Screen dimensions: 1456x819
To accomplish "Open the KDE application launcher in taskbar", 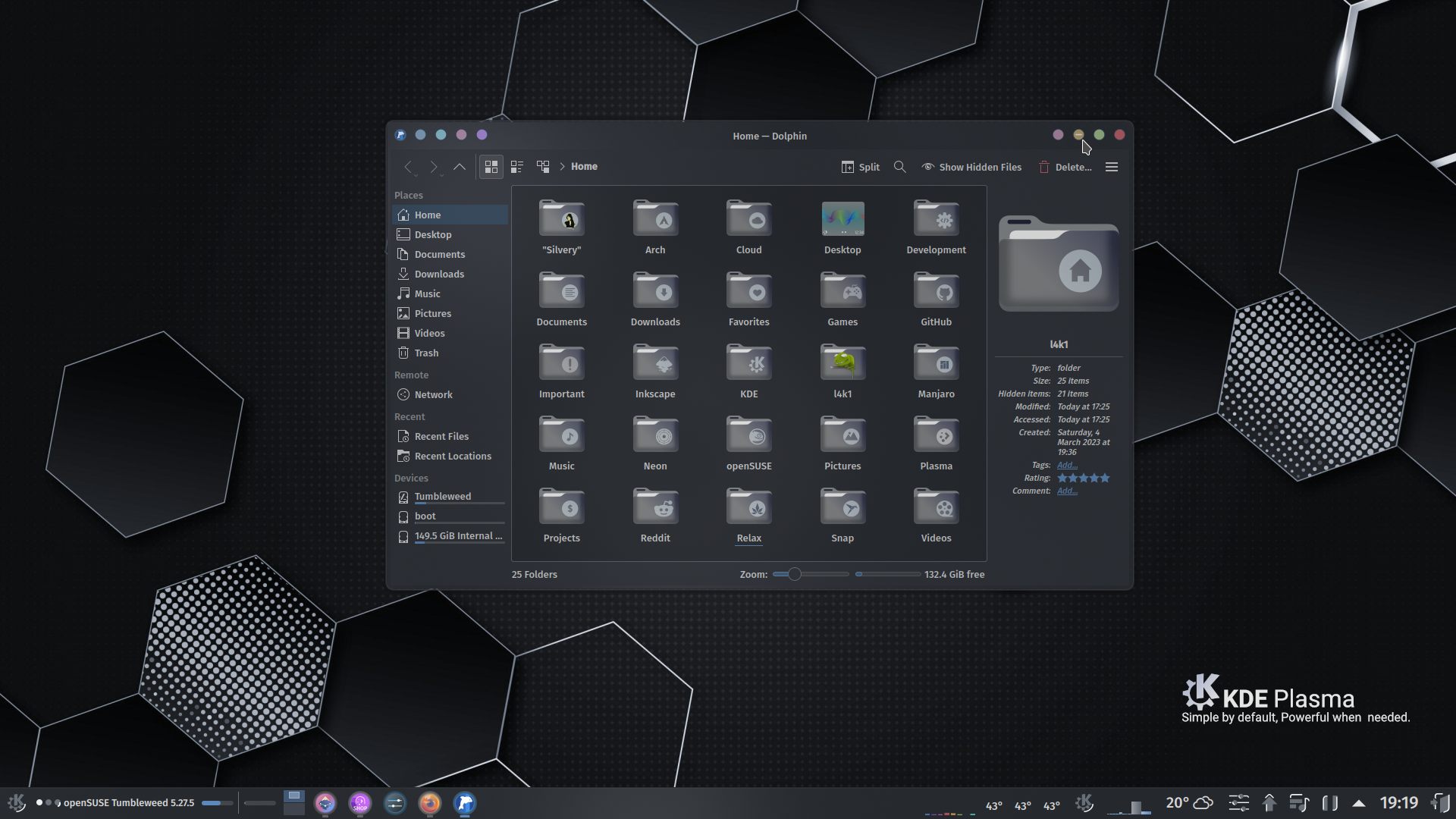I will [x=17, y=802].
